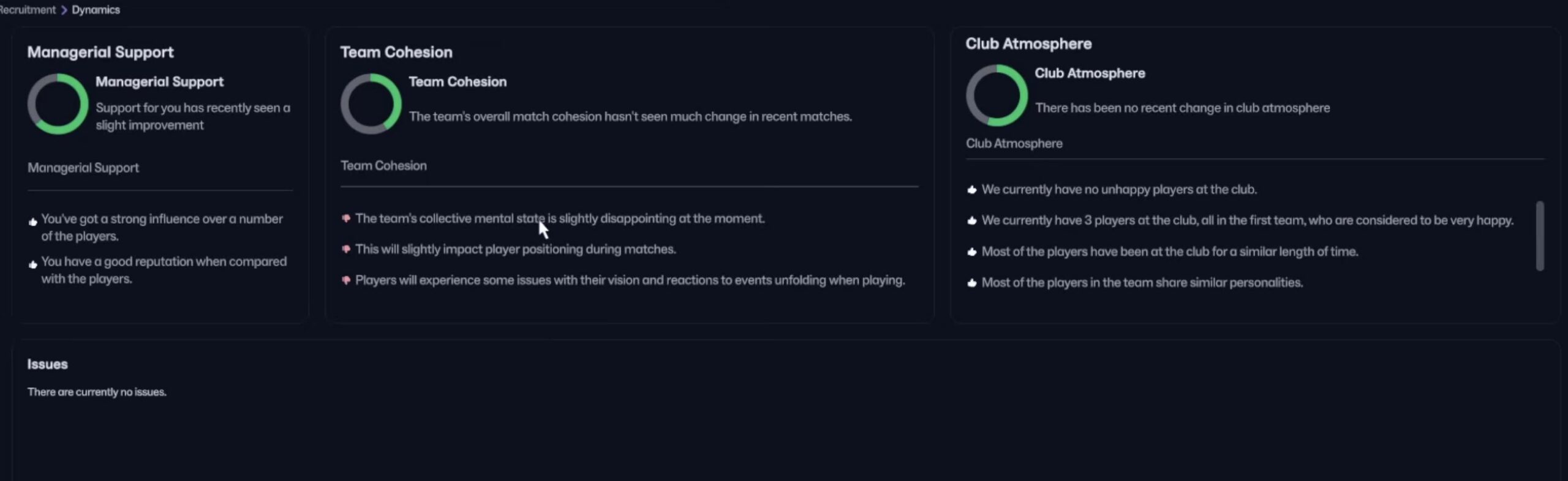Click the thumbs-up icon beside no unhappy players
Viewport: 1568px width, 481px height.
point(972,190)
